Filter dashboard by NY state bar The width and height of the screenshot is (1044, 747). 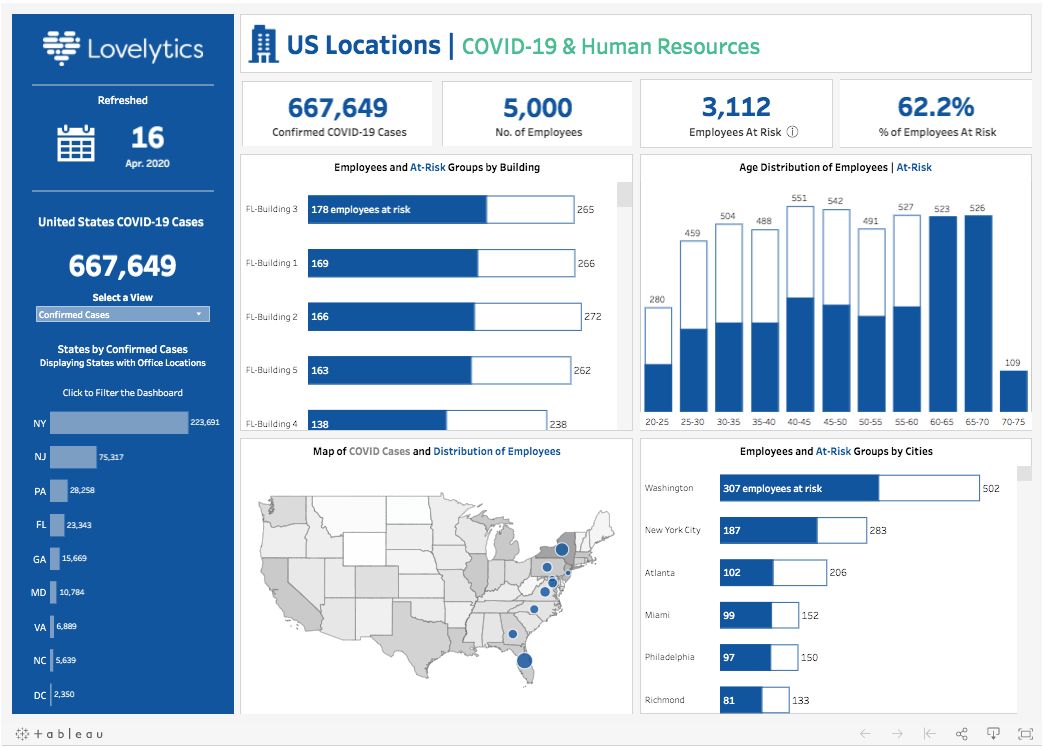tap(119, 423)
